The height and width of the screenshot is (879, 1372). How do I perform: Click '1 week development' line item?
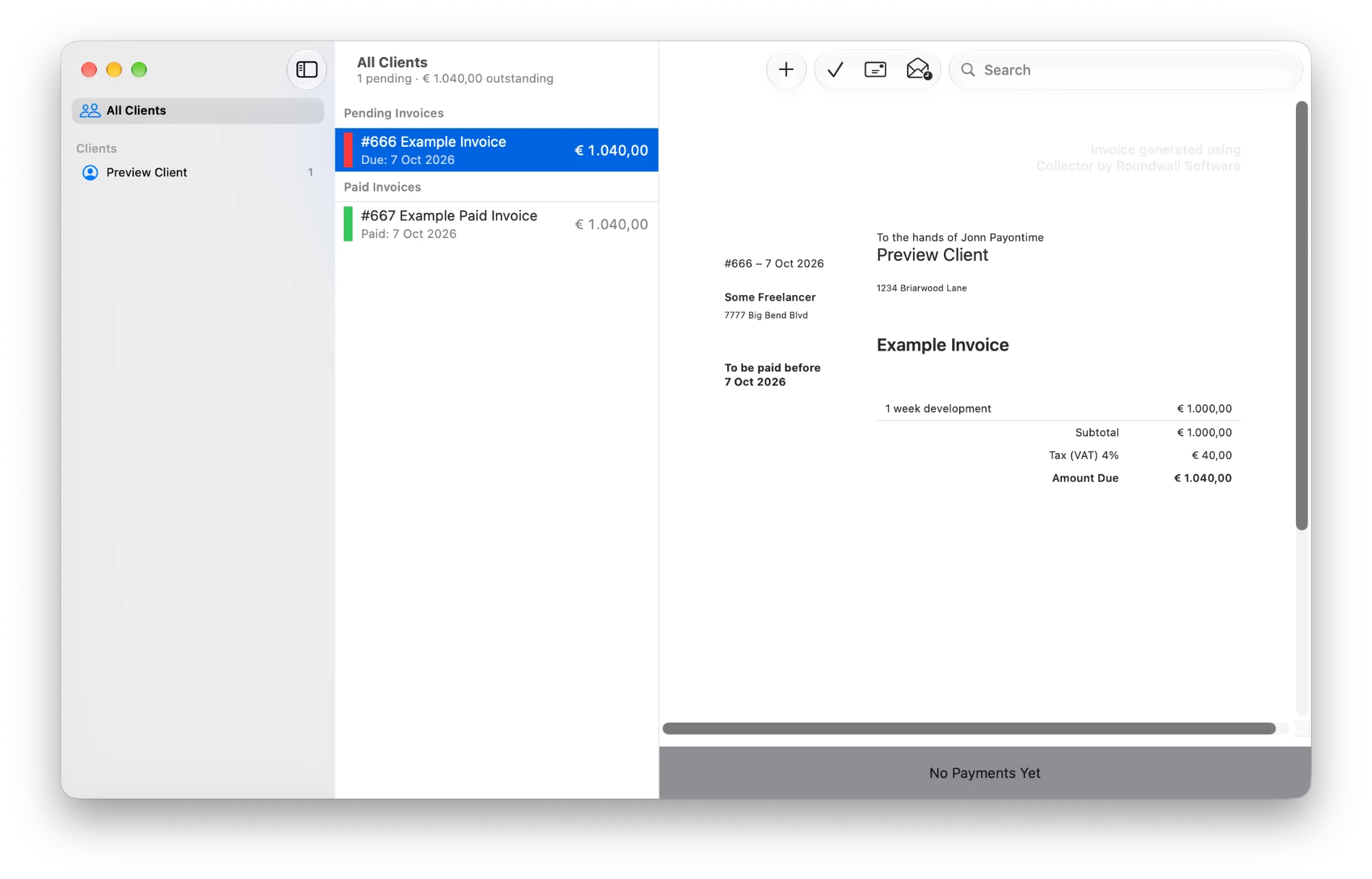[938, 409]
